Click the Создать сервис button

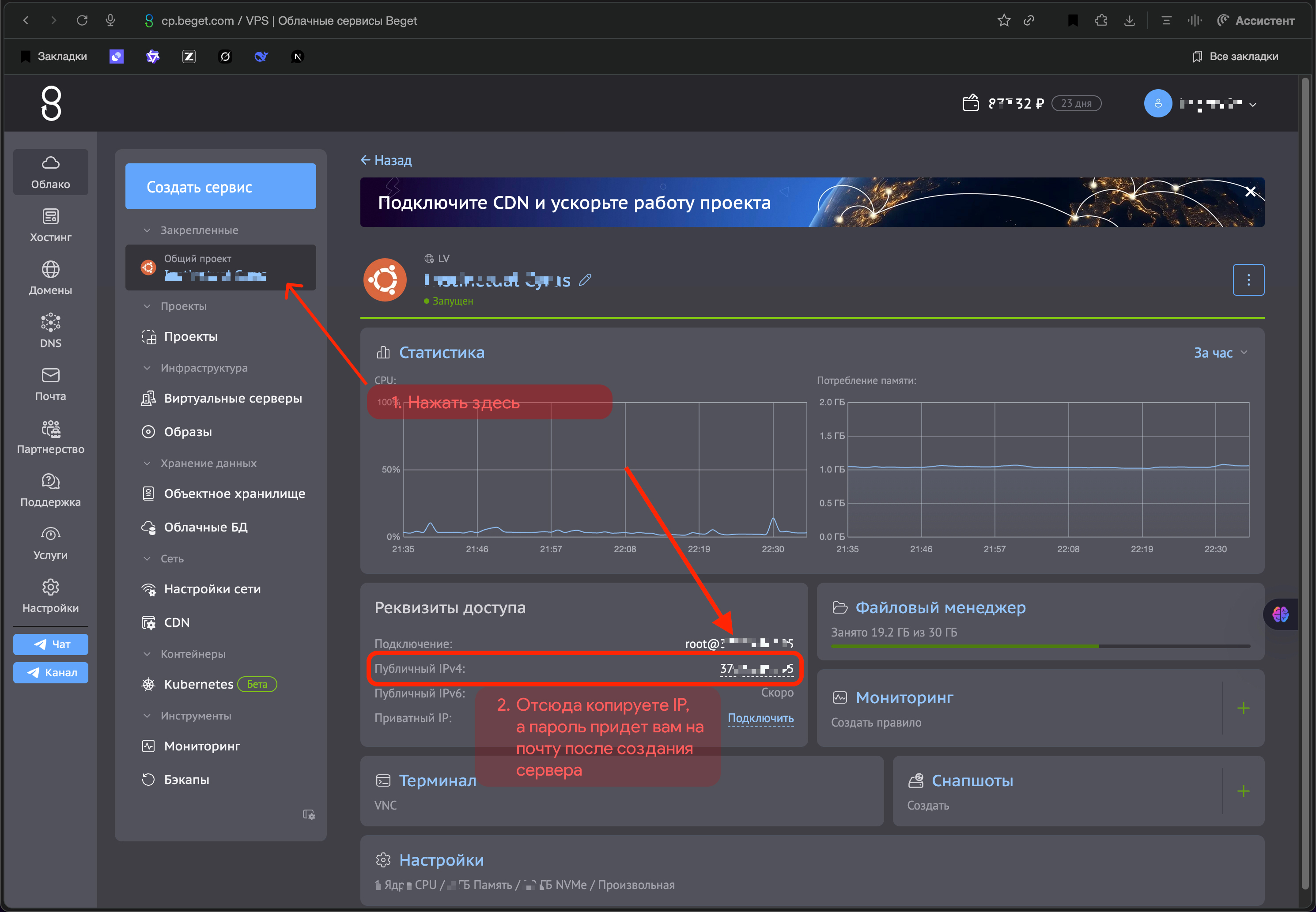click(221, 186)
